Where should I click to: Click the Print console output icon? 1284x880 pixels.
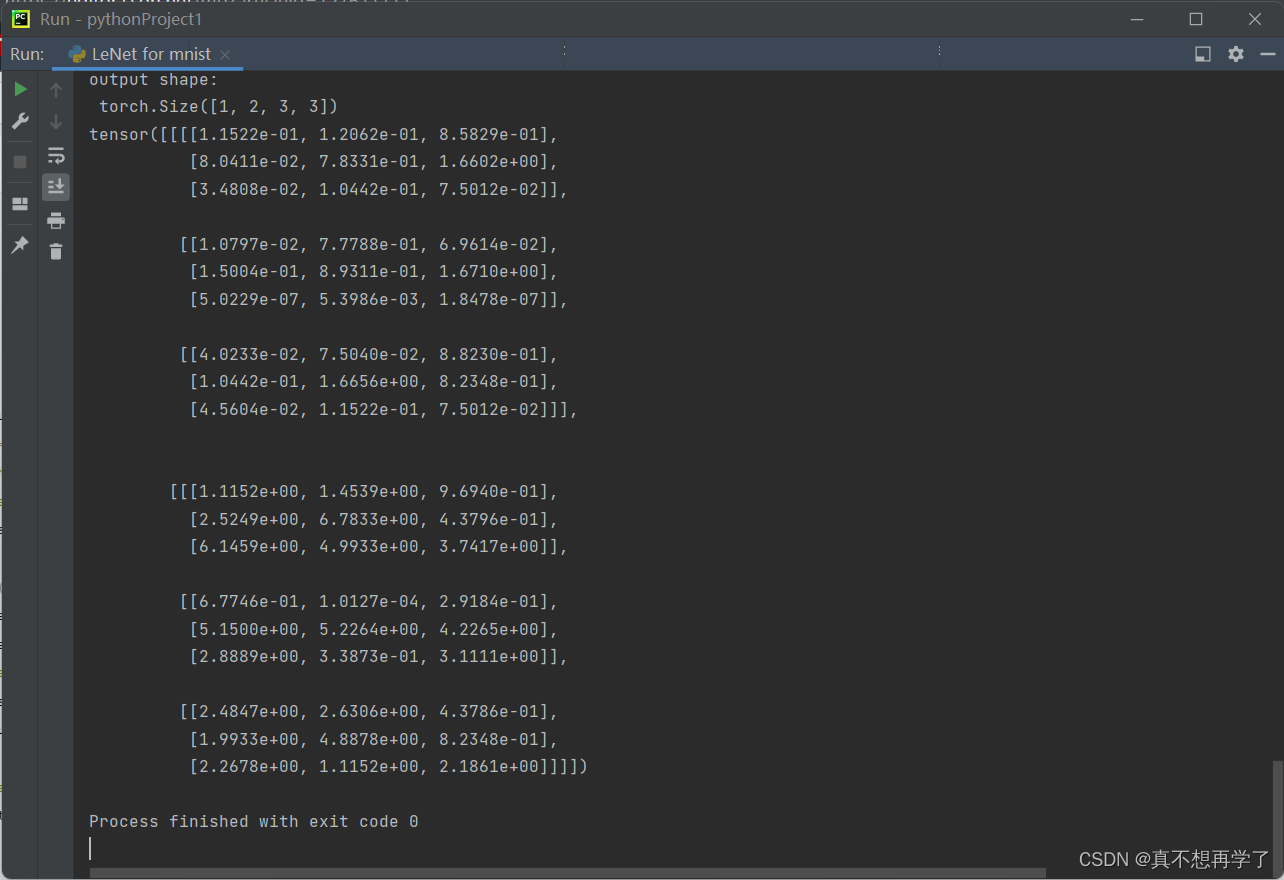(x=56, y=220)
